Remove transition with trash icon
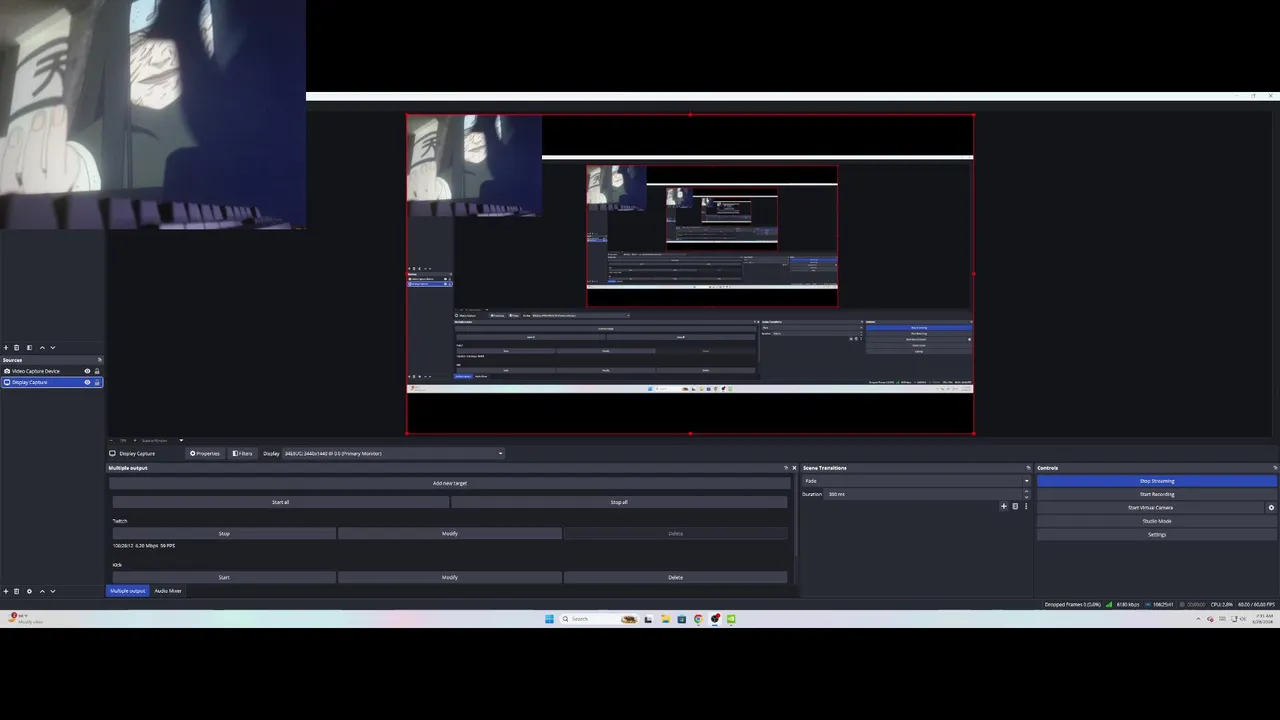The image size is (1280, 720). coord(1015,506)
